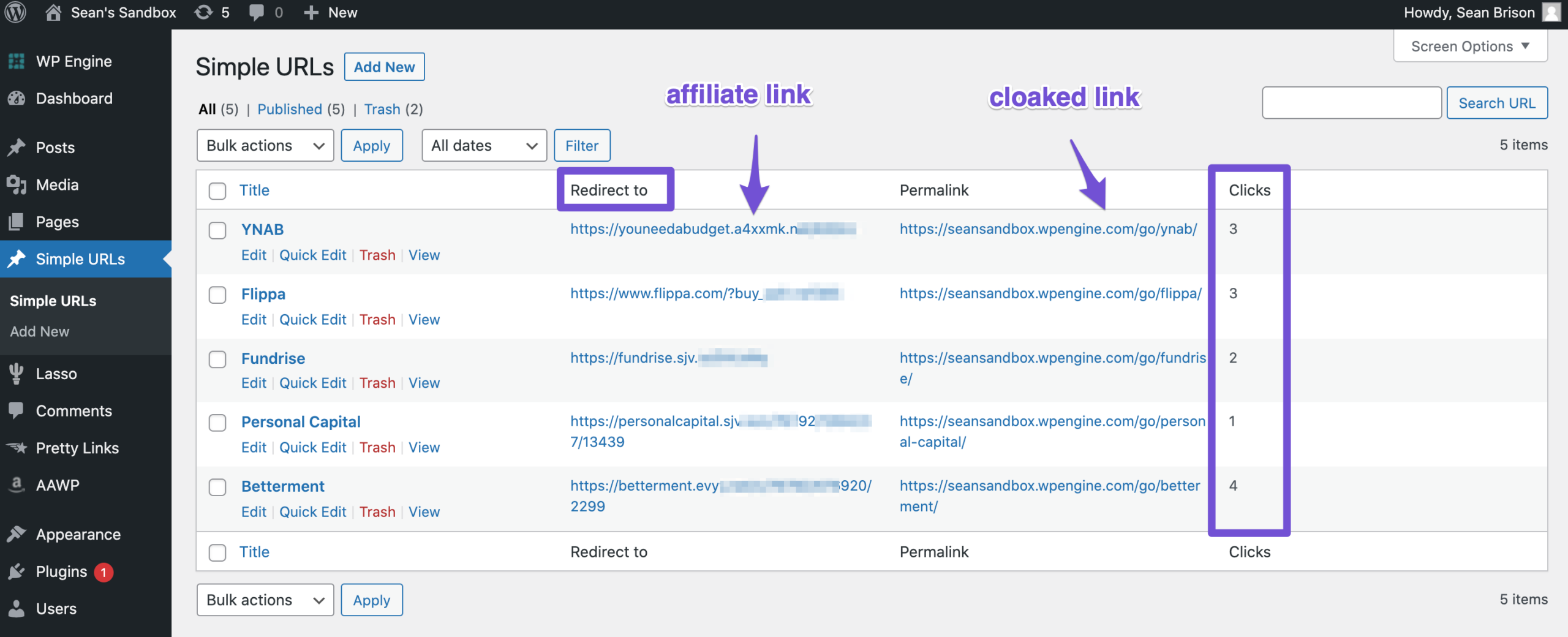Click the Simple URLs pin icon

click(17, 258)
